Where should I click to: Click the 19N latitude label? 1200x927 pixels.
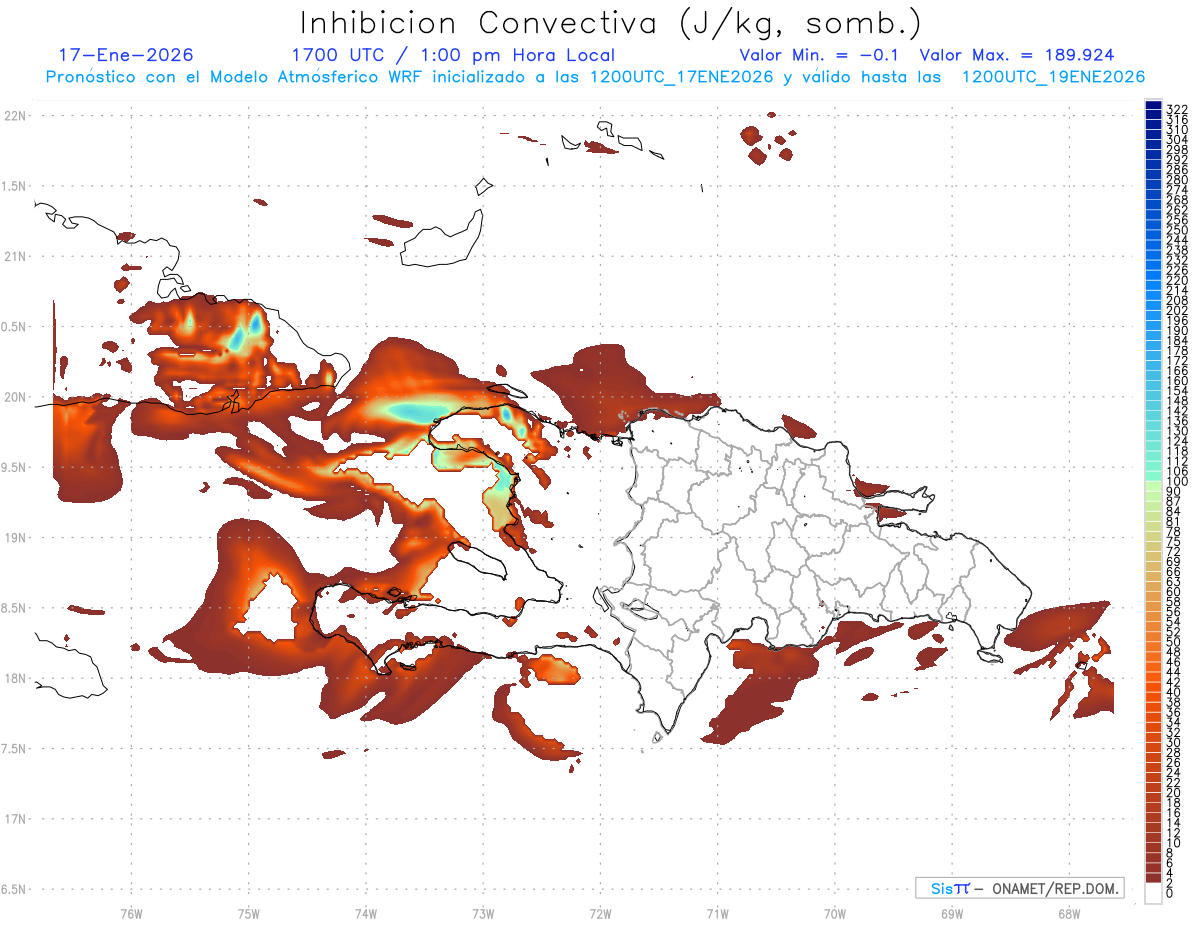pyautogui.click(x=17, y=537)
